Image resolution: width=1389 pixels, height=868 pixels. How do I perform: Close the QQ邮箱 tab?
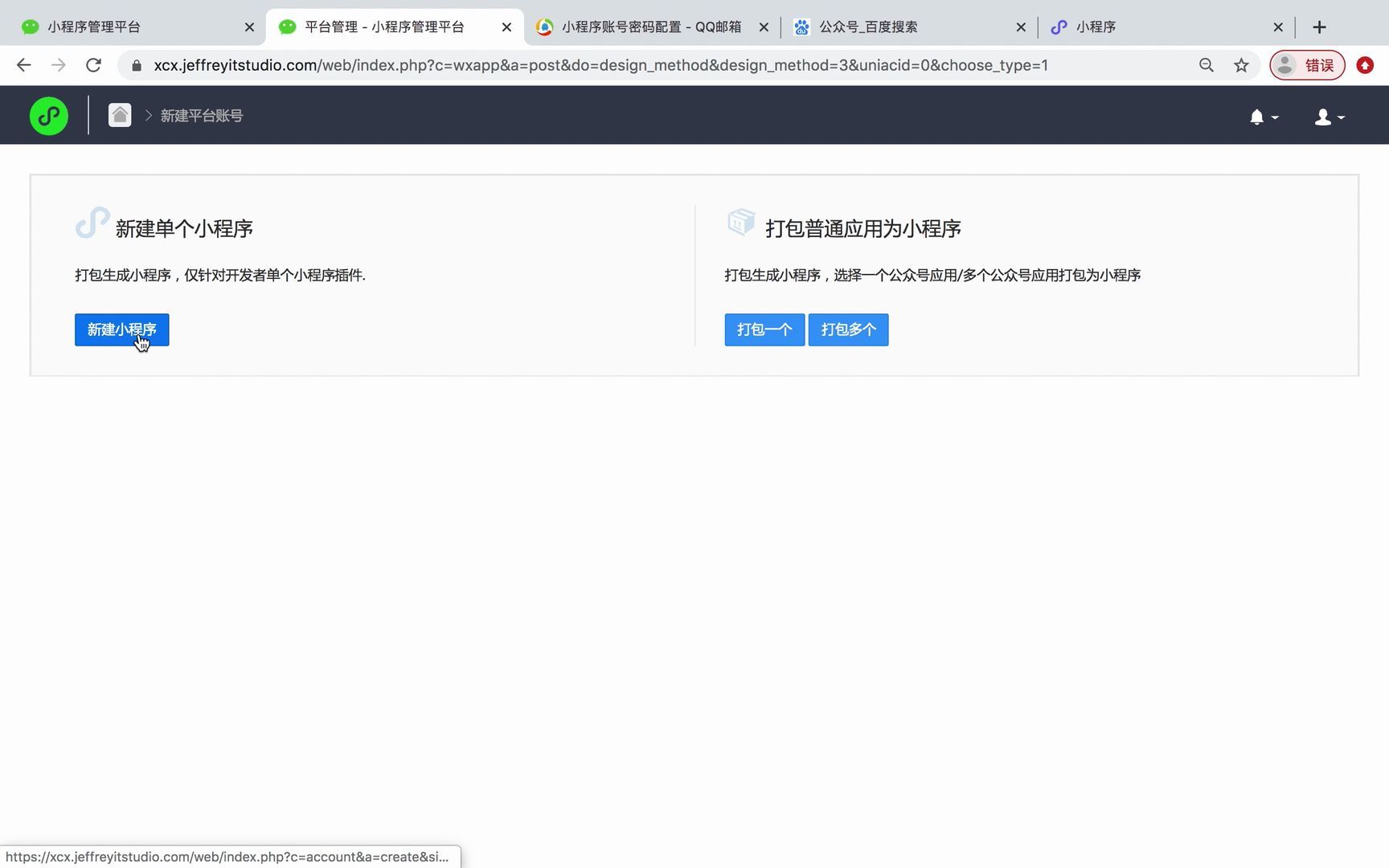pos(764,27)
